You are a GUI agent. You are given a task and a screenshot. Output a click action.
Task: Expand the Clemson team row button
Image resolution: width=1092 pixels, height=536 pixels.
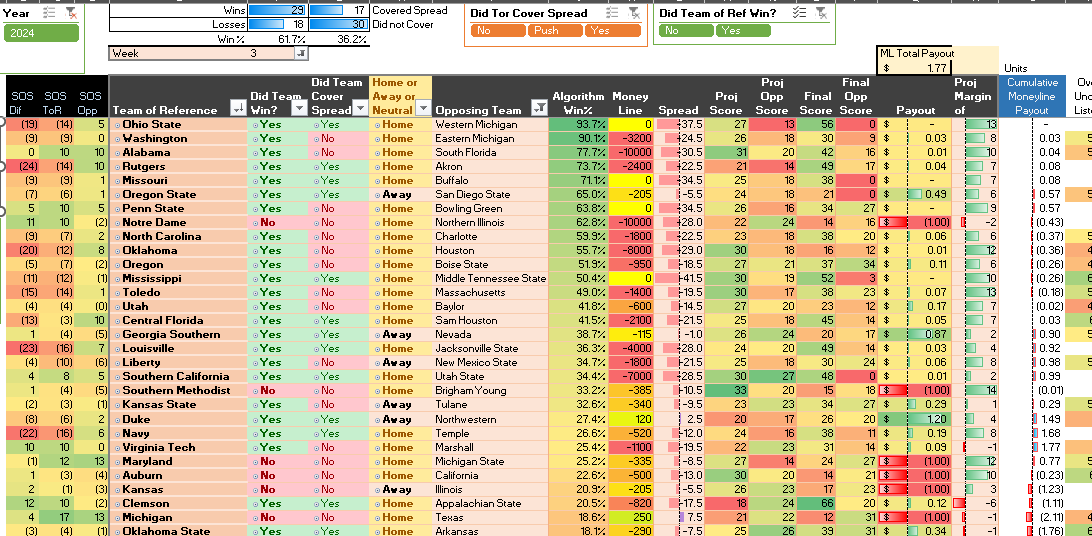118,503
